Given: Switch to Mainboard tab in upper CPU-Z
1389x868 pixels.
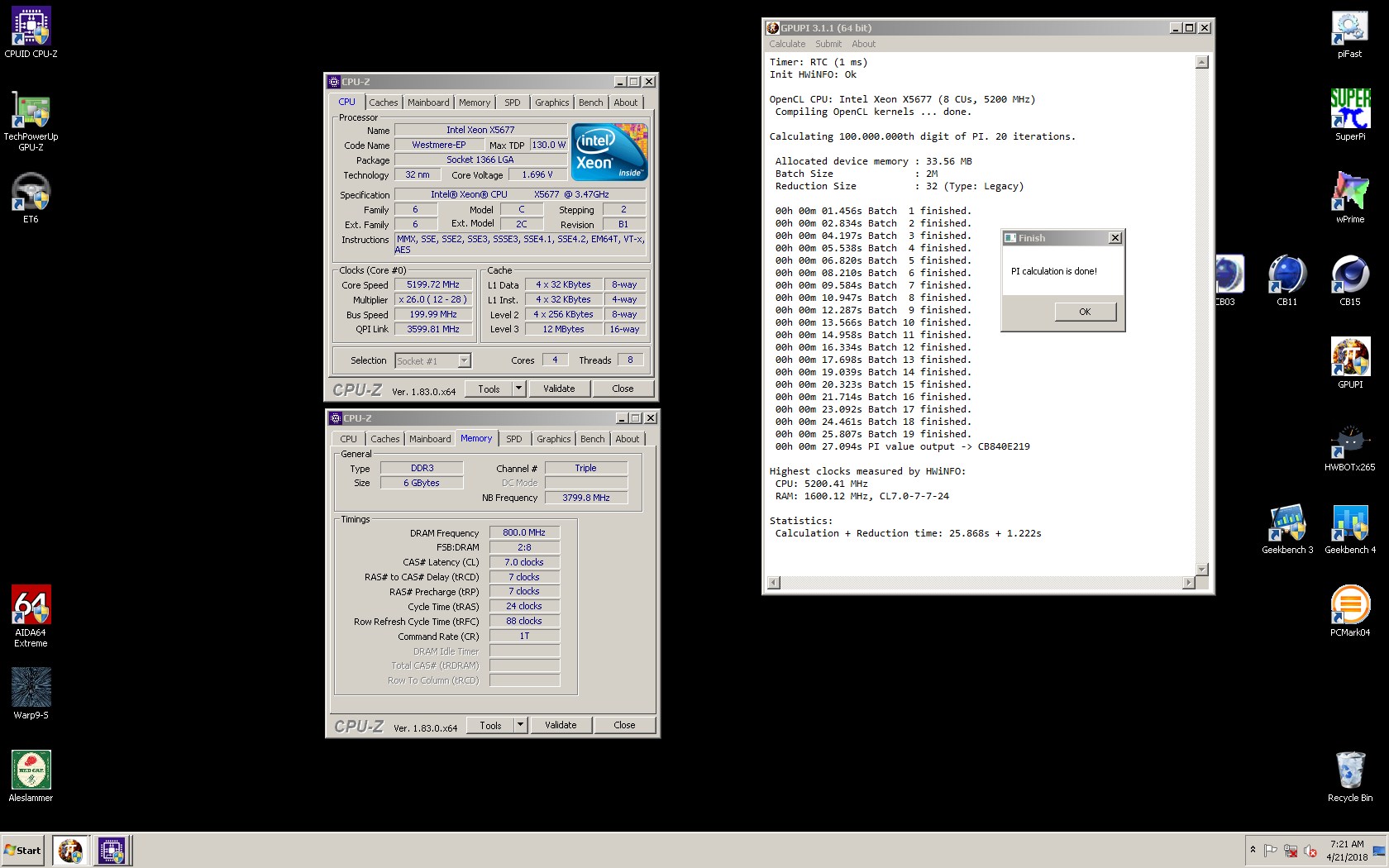Looking at the screenshot, I should point(428,103).
